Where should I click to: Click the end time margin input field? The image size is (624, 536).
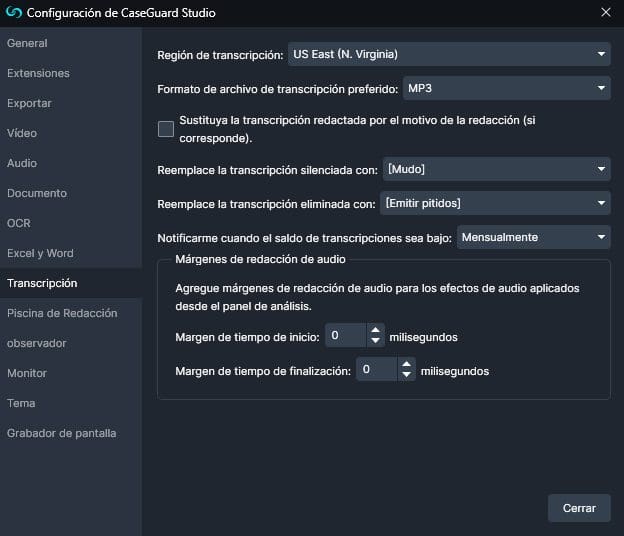click(x=376, y=369)
